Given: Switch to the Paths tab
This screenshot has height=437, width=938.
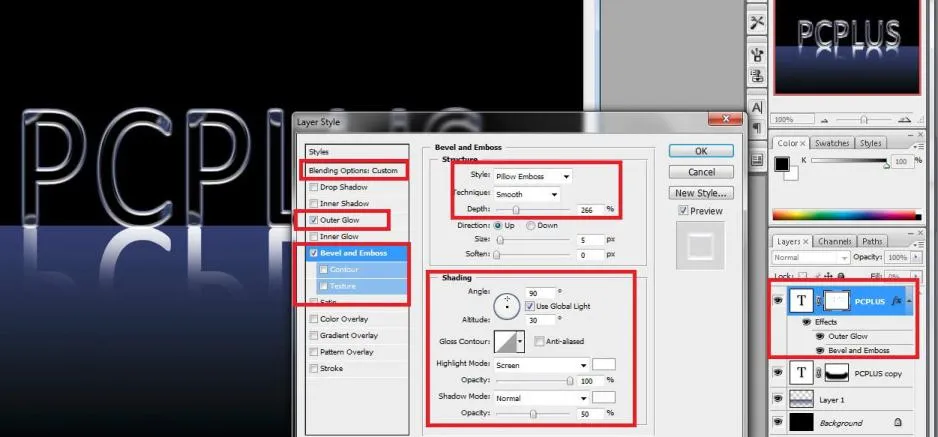Looking at the screenshot, I should 872,242.
